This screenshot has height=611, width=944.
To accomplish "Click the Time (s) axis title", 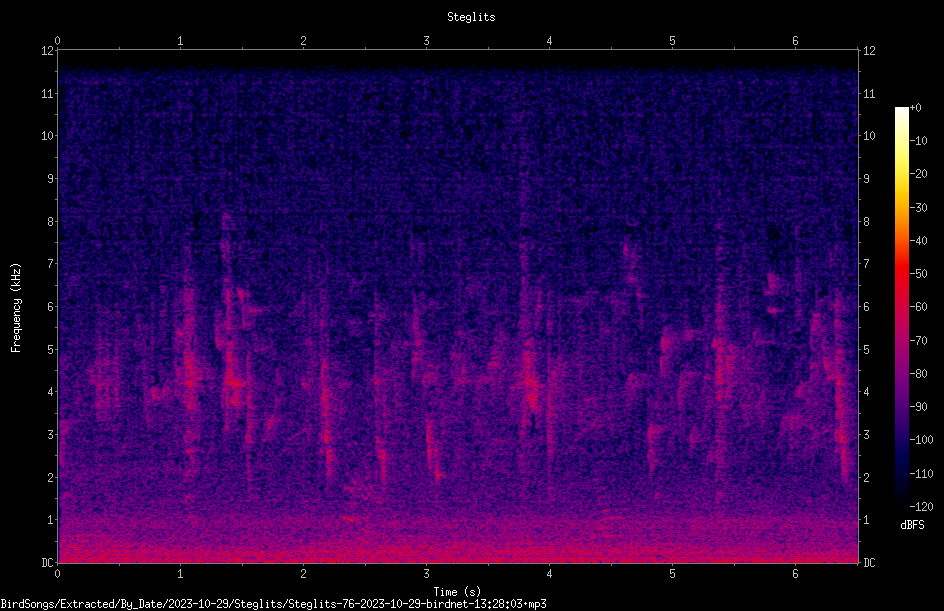I will (x=457, y=592).
